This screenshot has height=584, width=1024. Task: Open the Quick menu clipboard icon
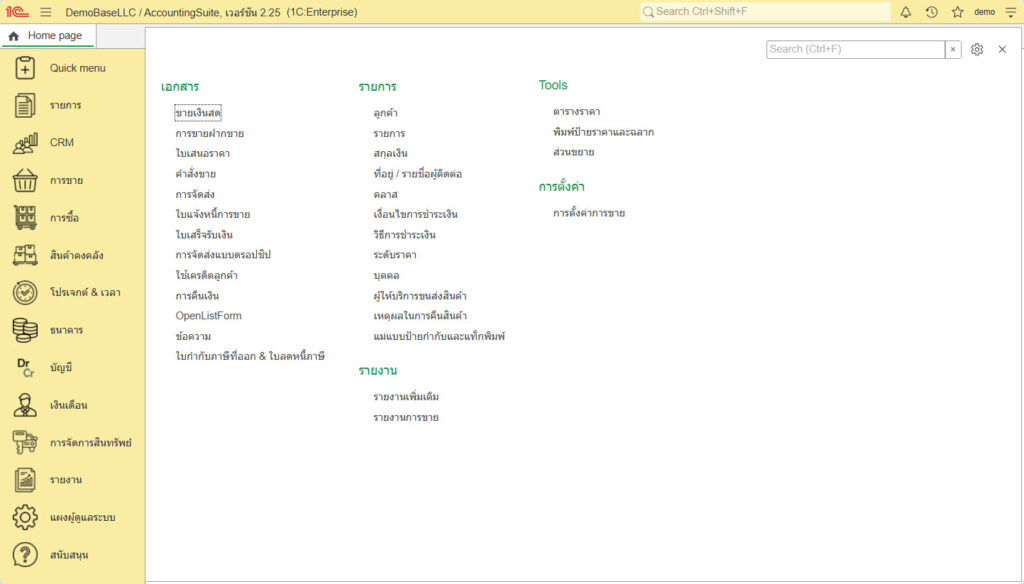click(25, 68)
